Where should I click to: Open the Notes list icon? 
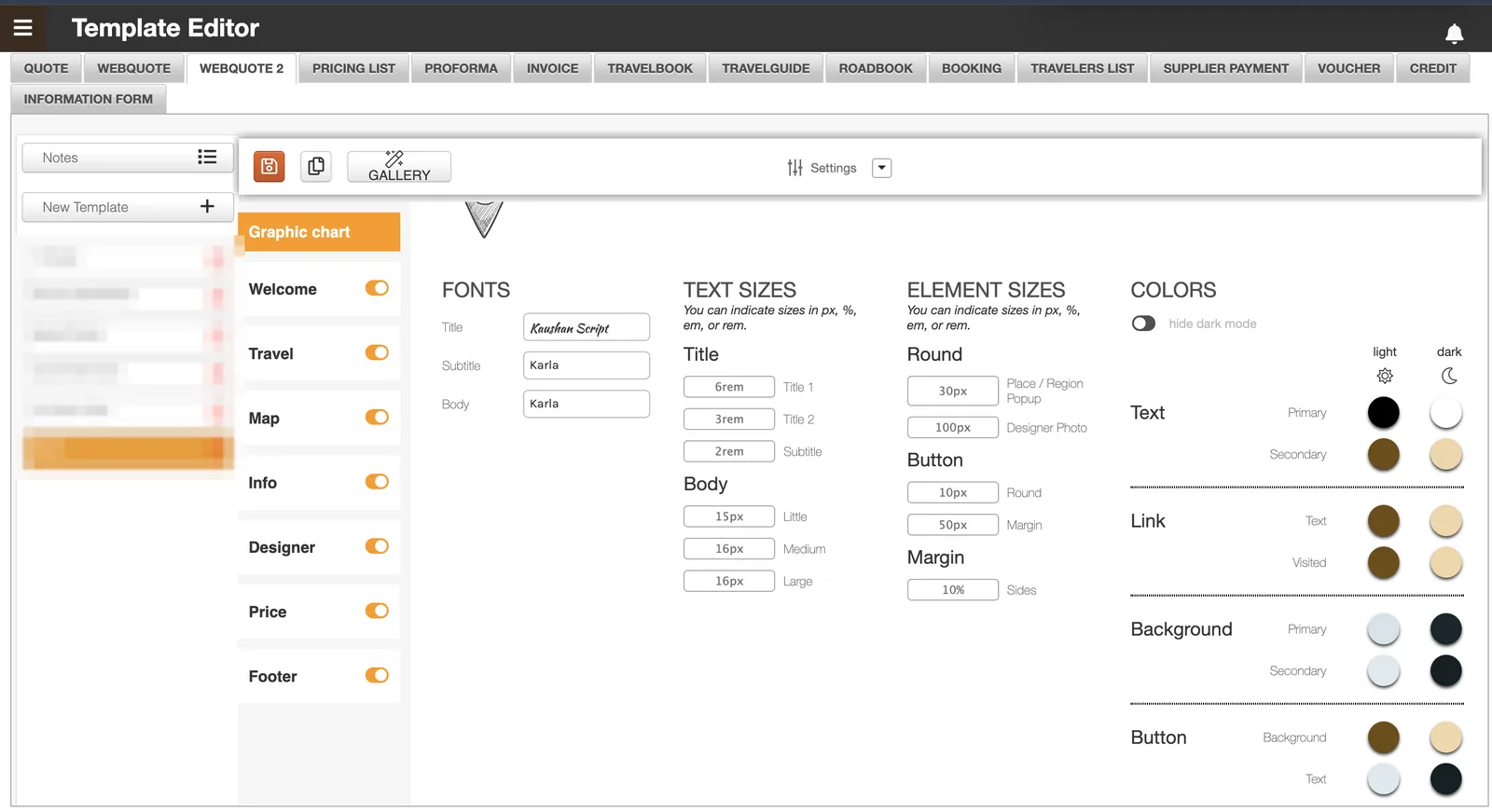207,158
